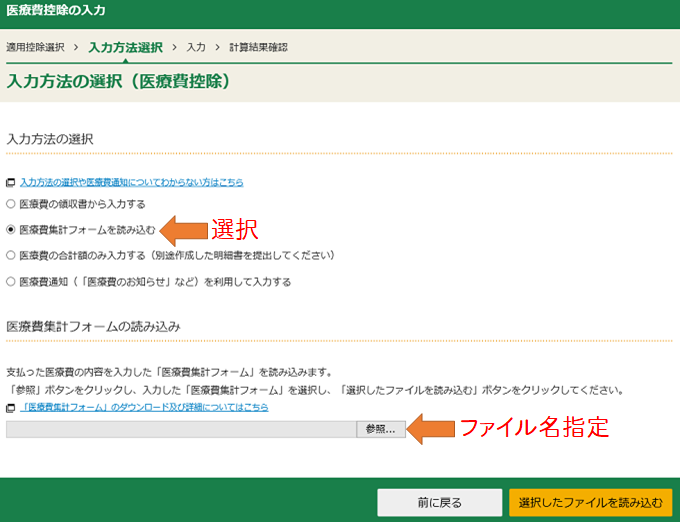Click the file path input field
This screenshot has width=680, height=522.
[x=181, y=429]
